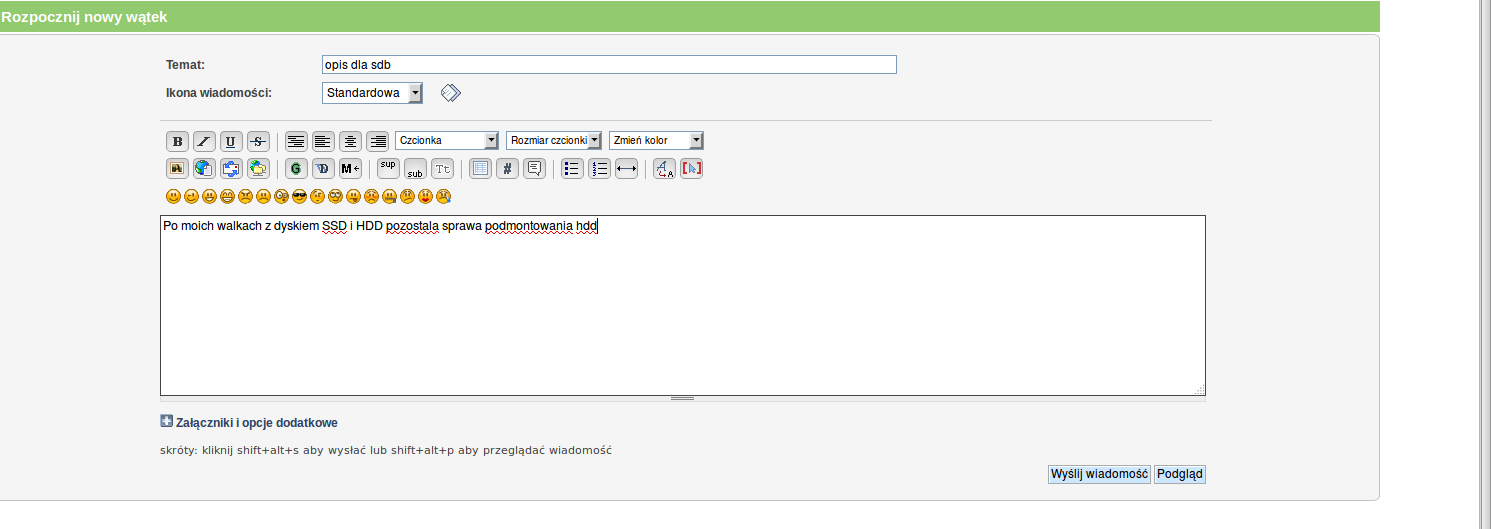Click the 'Temat:' label
Image resolution: width=1491 pixels, height=529 pixels.
pyautogui.click(x=185, y=65)
